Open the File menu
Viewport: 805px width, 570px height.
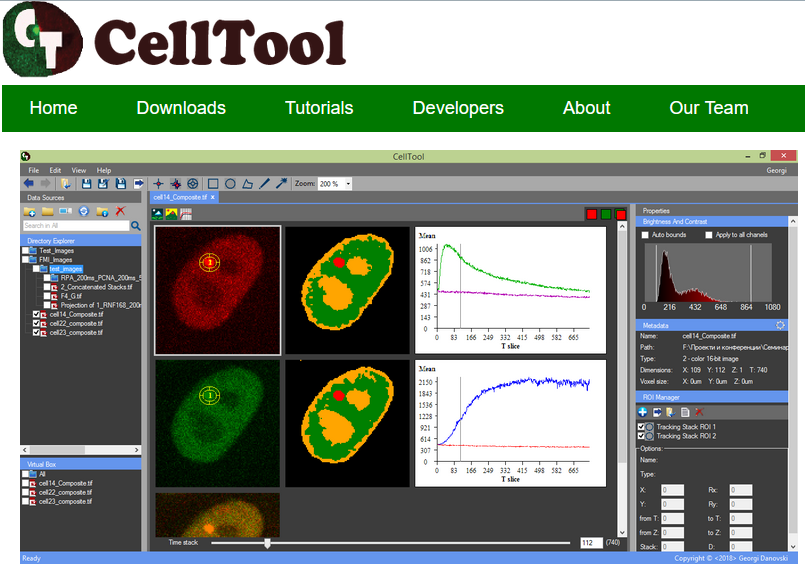(33, 170)
